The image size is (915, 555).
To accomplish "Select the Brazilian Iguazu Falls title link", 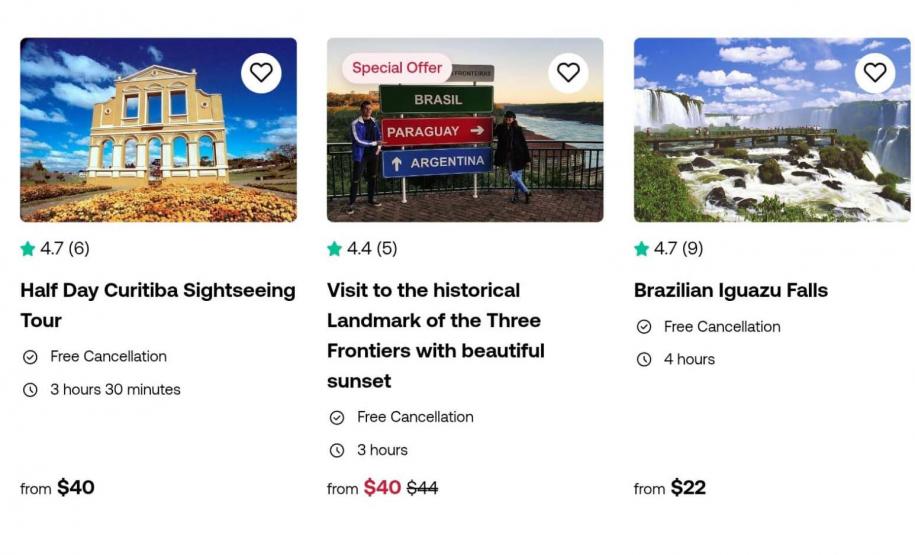I will pos(731,291).
